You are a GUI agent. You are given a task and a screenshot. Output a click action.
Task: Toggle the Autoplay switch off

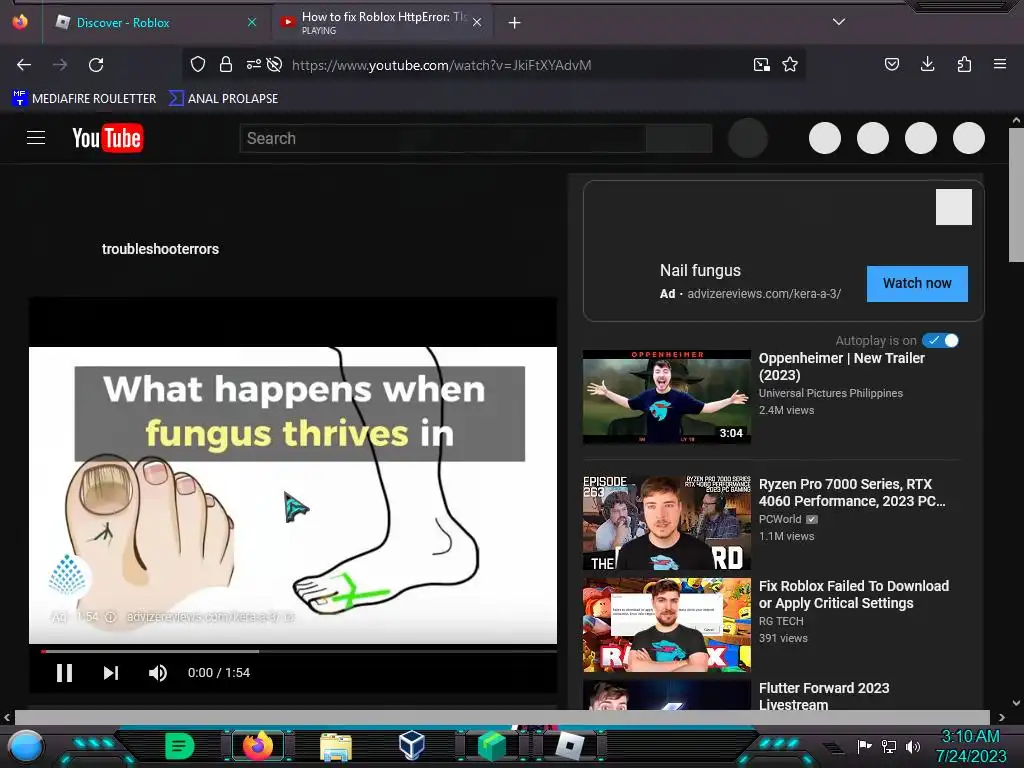[x=940, y=340]
